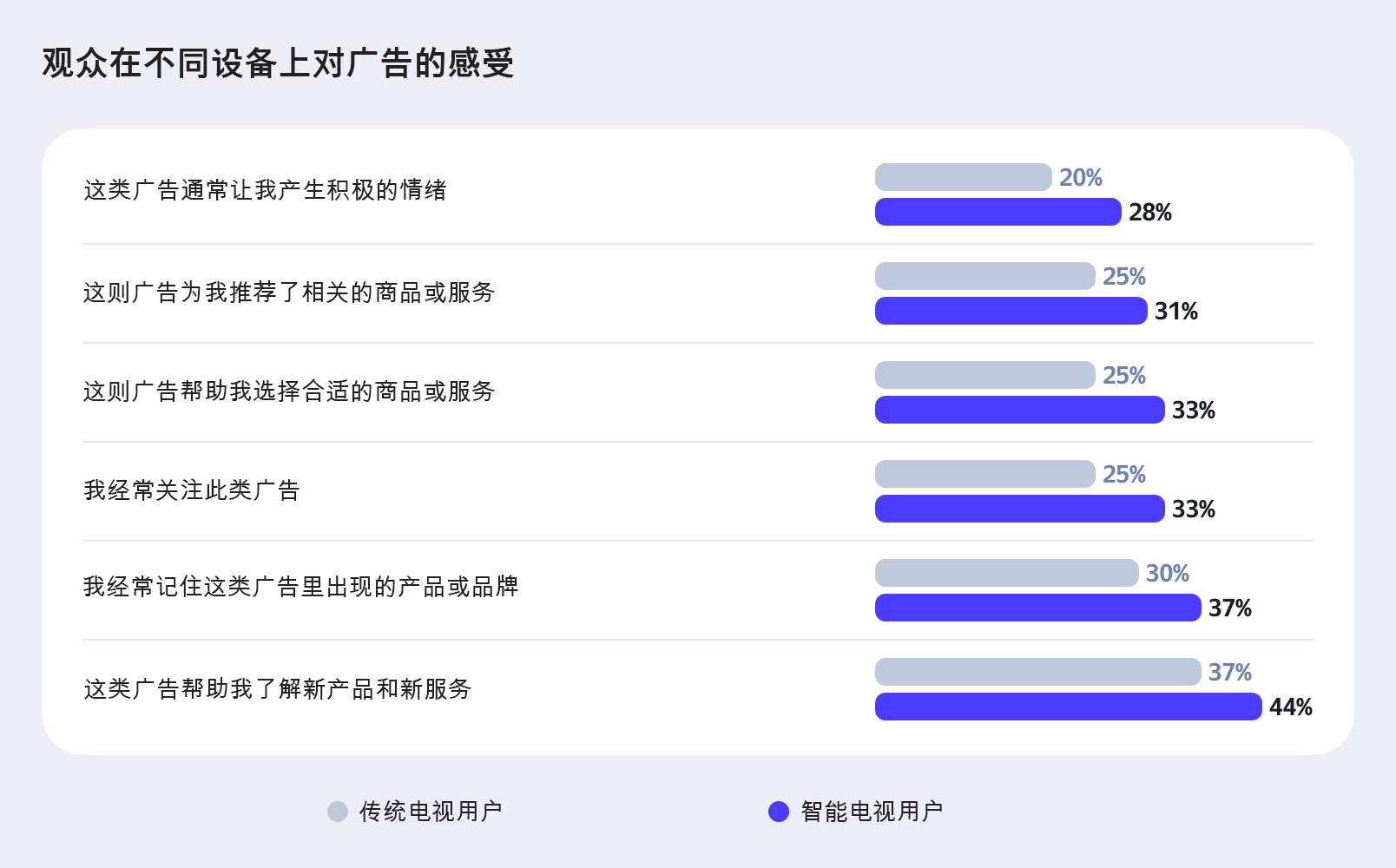
Task: Click the blue bar ending at 31%
Action: [1011, 311]
